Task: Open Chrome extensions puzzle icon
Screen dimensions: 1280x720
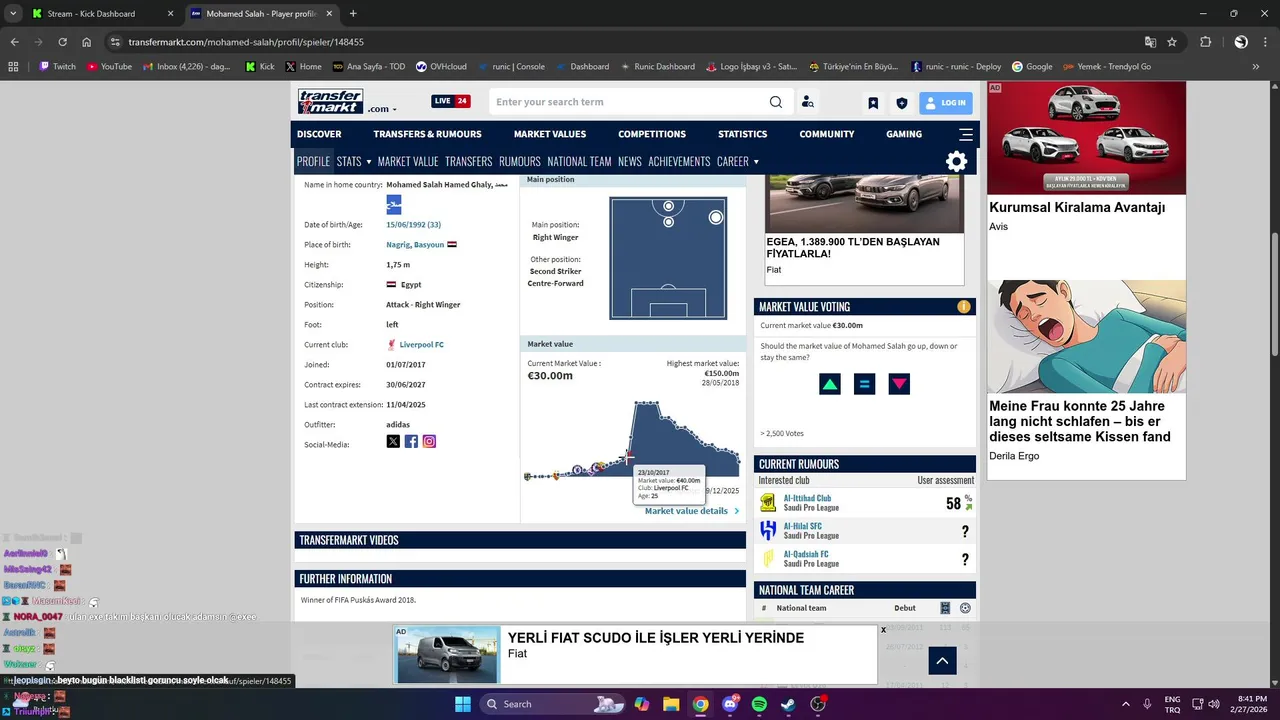Action: click(1206, 42)
